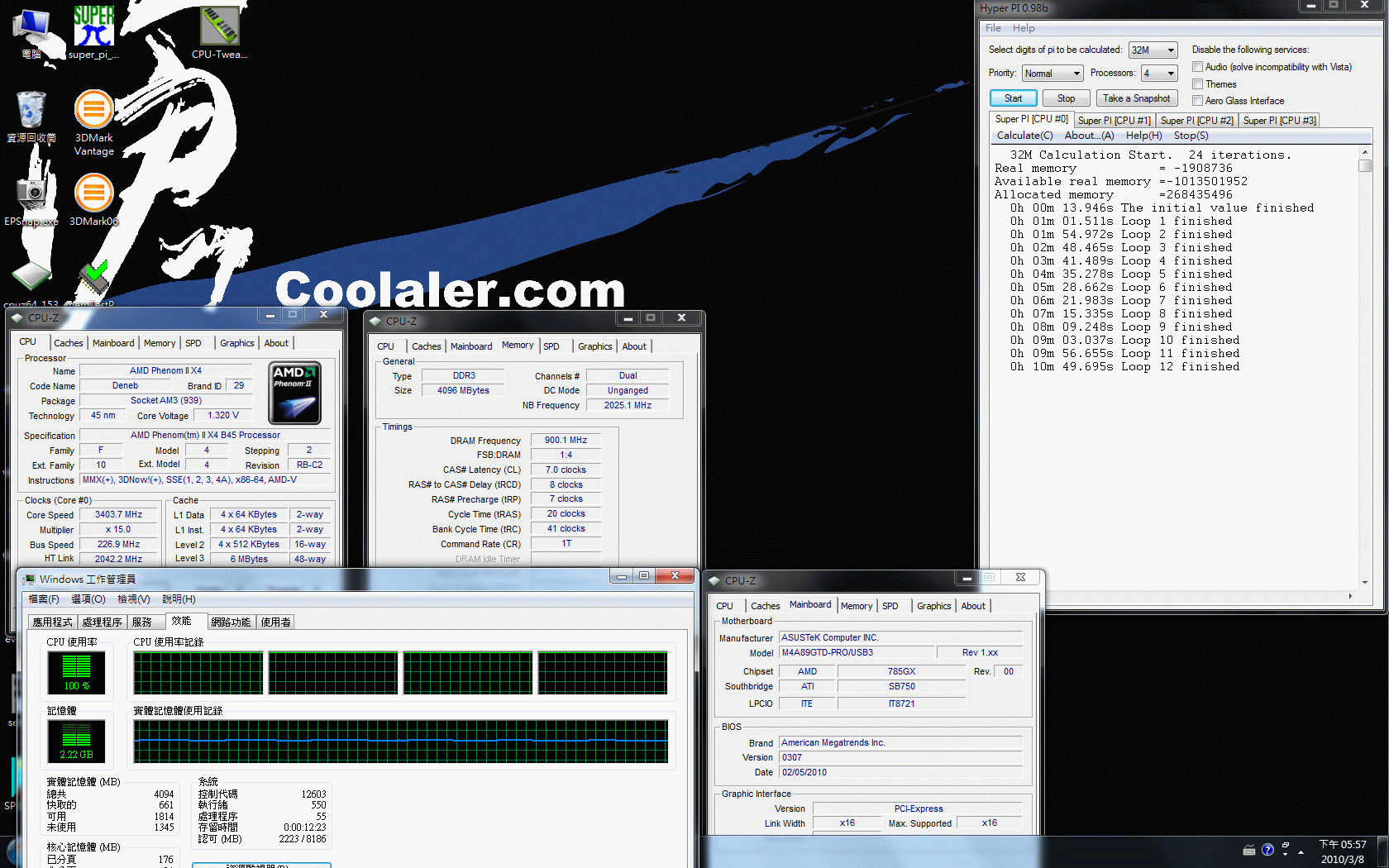Open Task Manager 檢視(V) menu
1389x868 pixels.
point(134,599)
